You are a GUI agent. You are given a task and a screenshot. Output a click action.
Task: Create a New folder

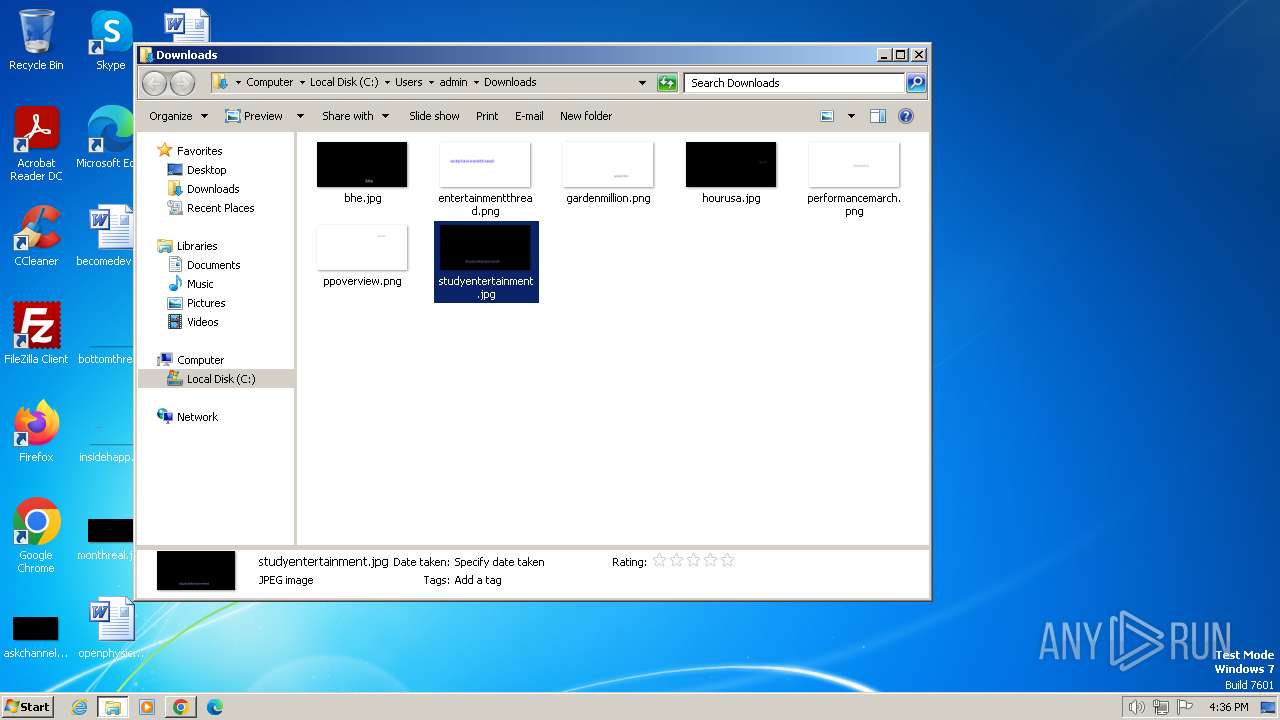pos(586,116)
